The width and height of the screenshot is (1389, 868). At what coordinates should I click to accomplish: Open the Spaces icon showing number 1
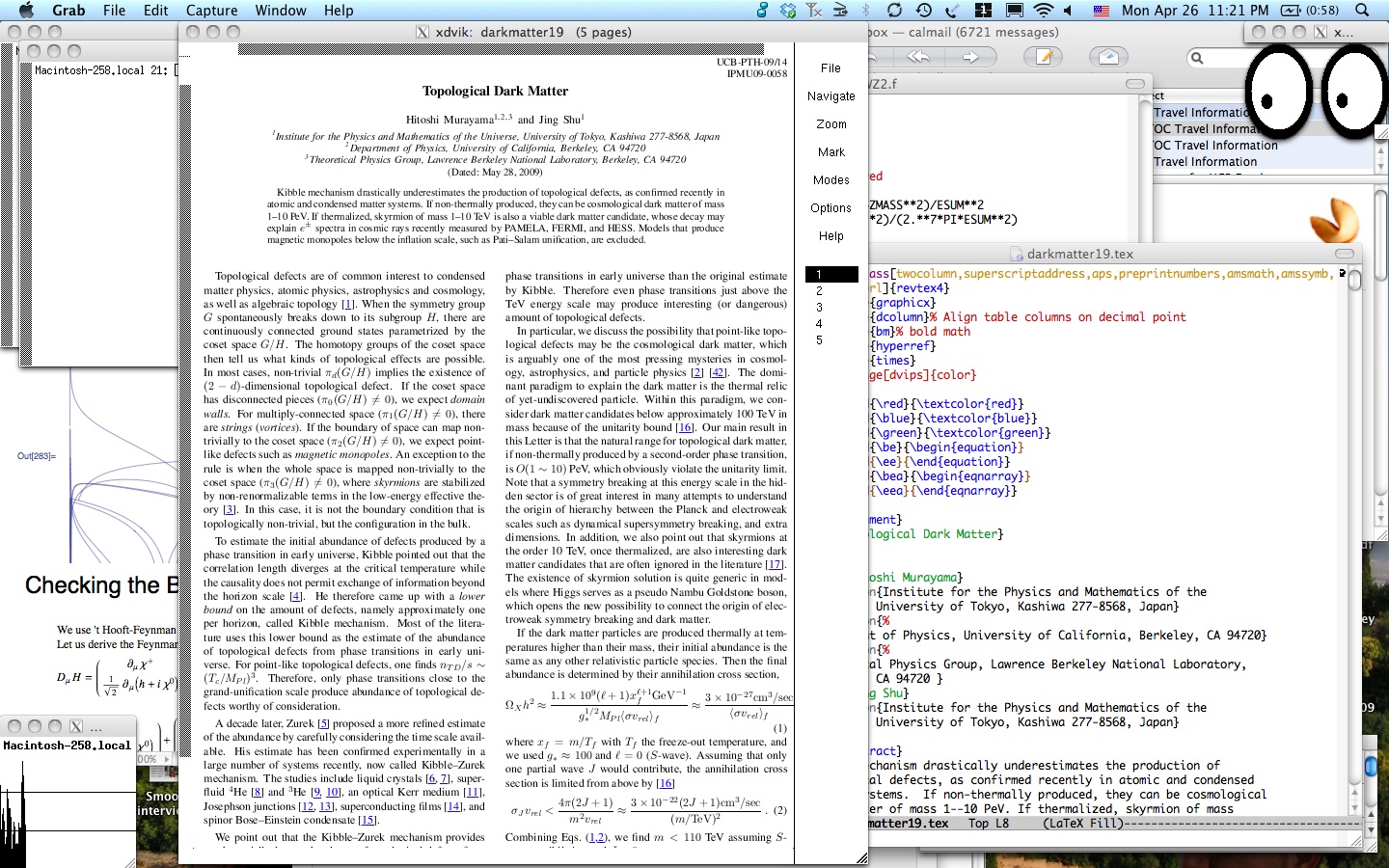[x=983, y=10]
